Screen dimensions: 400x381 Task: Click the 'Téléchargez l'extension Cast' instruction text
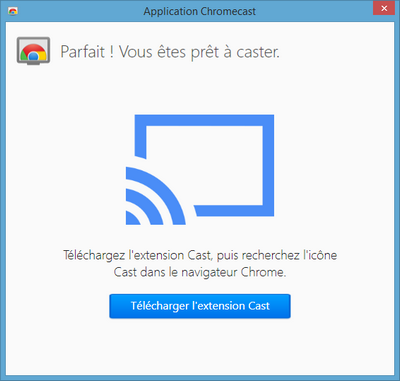point(200,264)
